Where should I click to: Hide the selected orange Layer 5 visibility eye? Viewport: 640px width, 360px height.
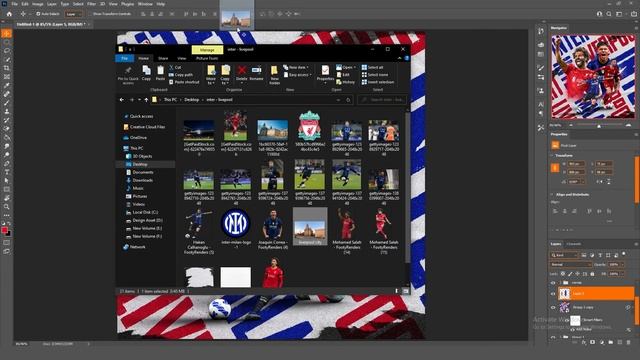[553, 293]
